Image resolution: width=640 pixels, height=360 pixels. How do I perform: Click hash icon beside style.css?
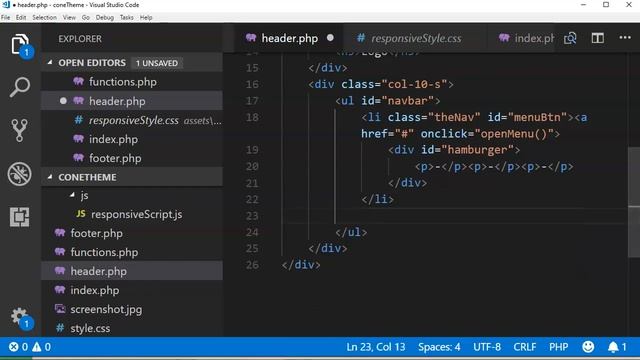[x=60, y=328]
